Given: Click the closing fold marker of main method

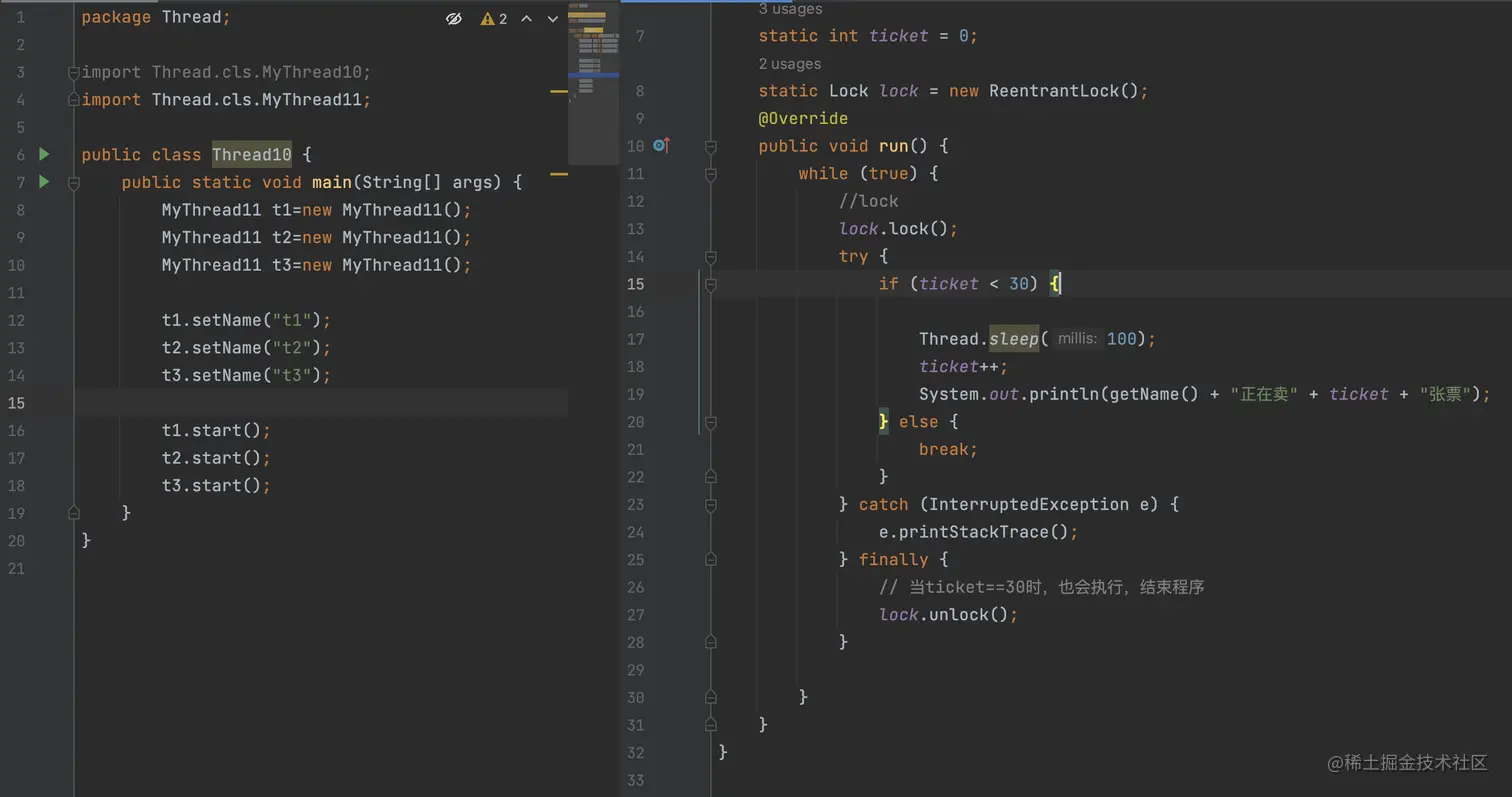Looking at the screenshot, I should [x=74, y=513].
